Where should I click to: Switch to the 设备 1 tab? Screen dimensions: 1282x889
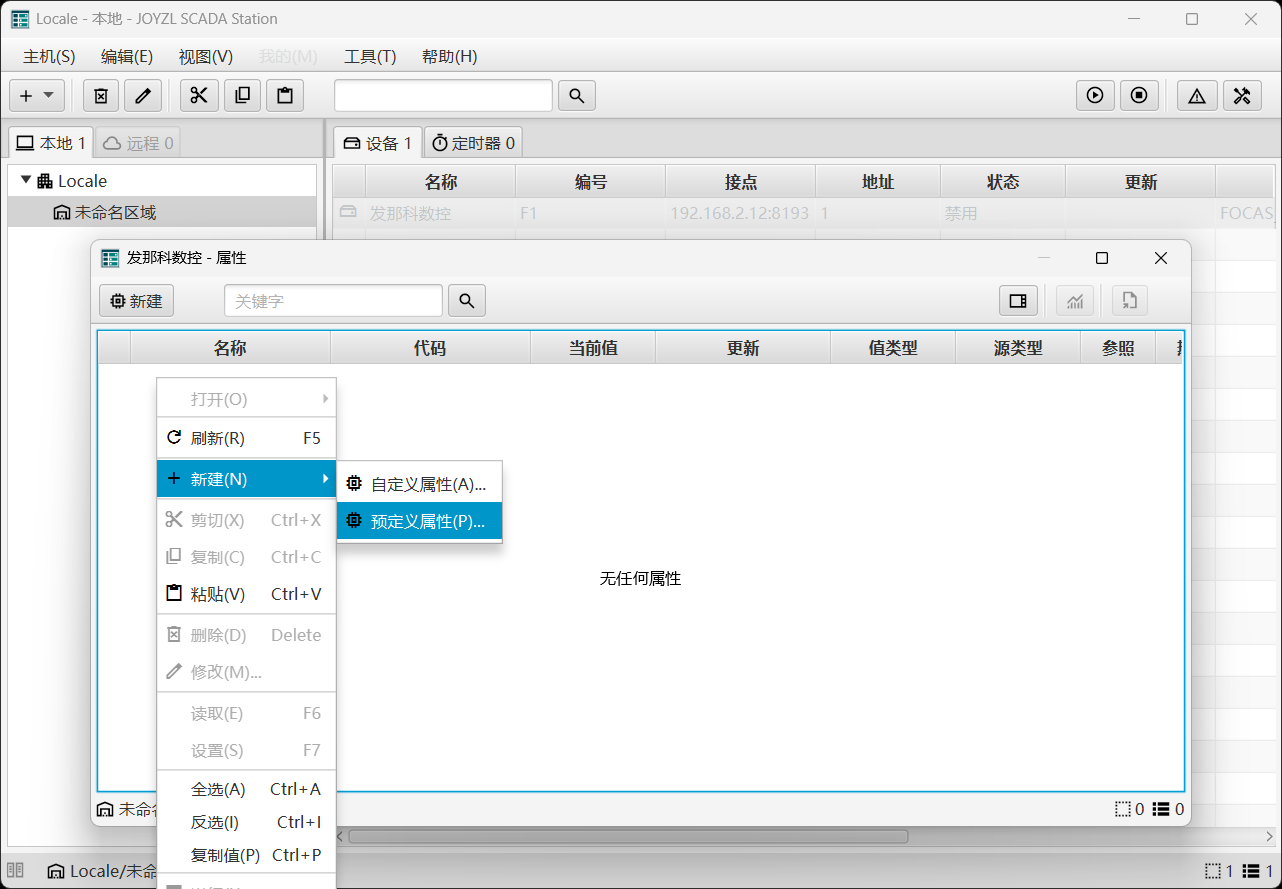[378, 143]
